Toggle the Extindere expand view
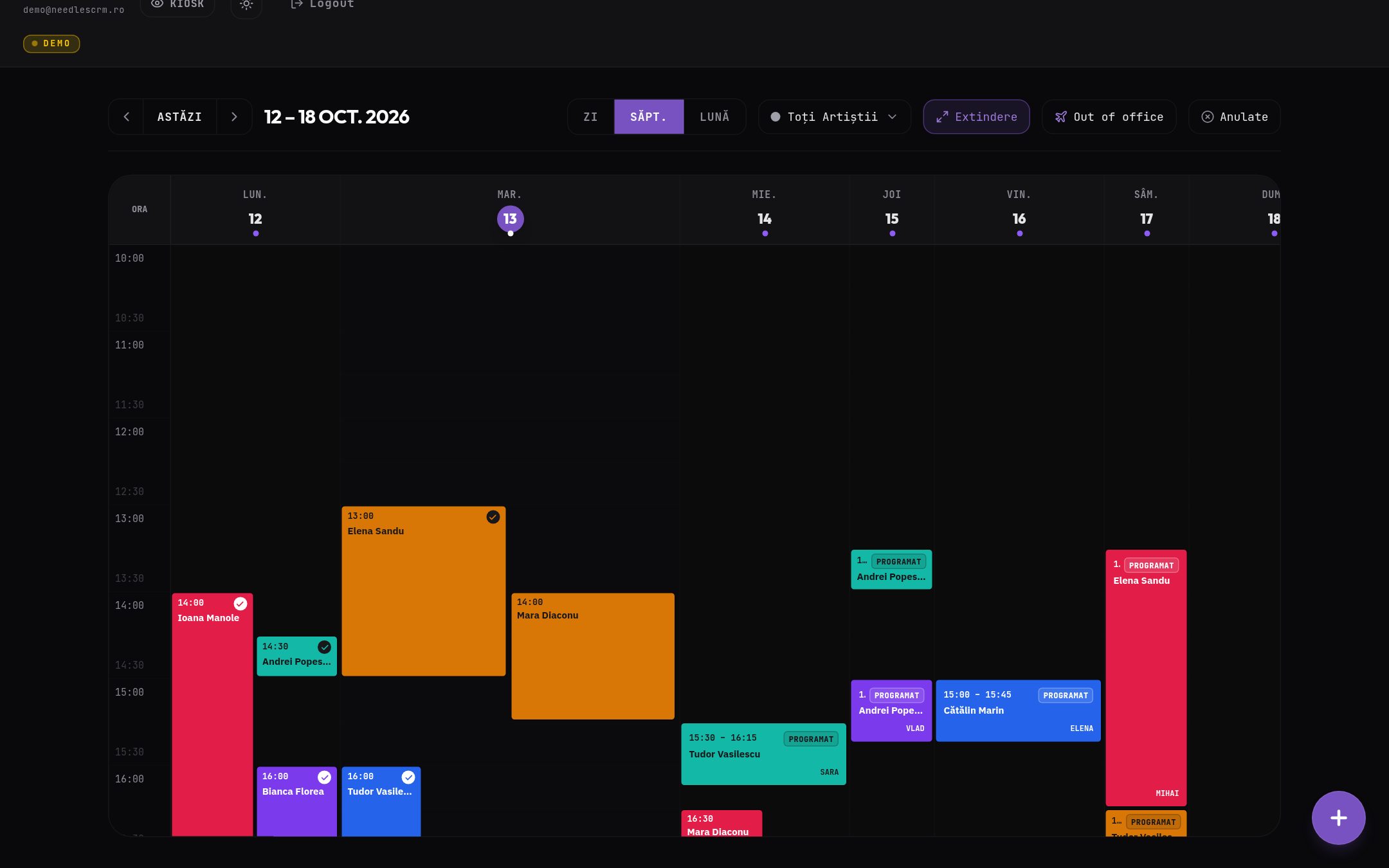Screen dimensions: 1389x868 point(976,116)
